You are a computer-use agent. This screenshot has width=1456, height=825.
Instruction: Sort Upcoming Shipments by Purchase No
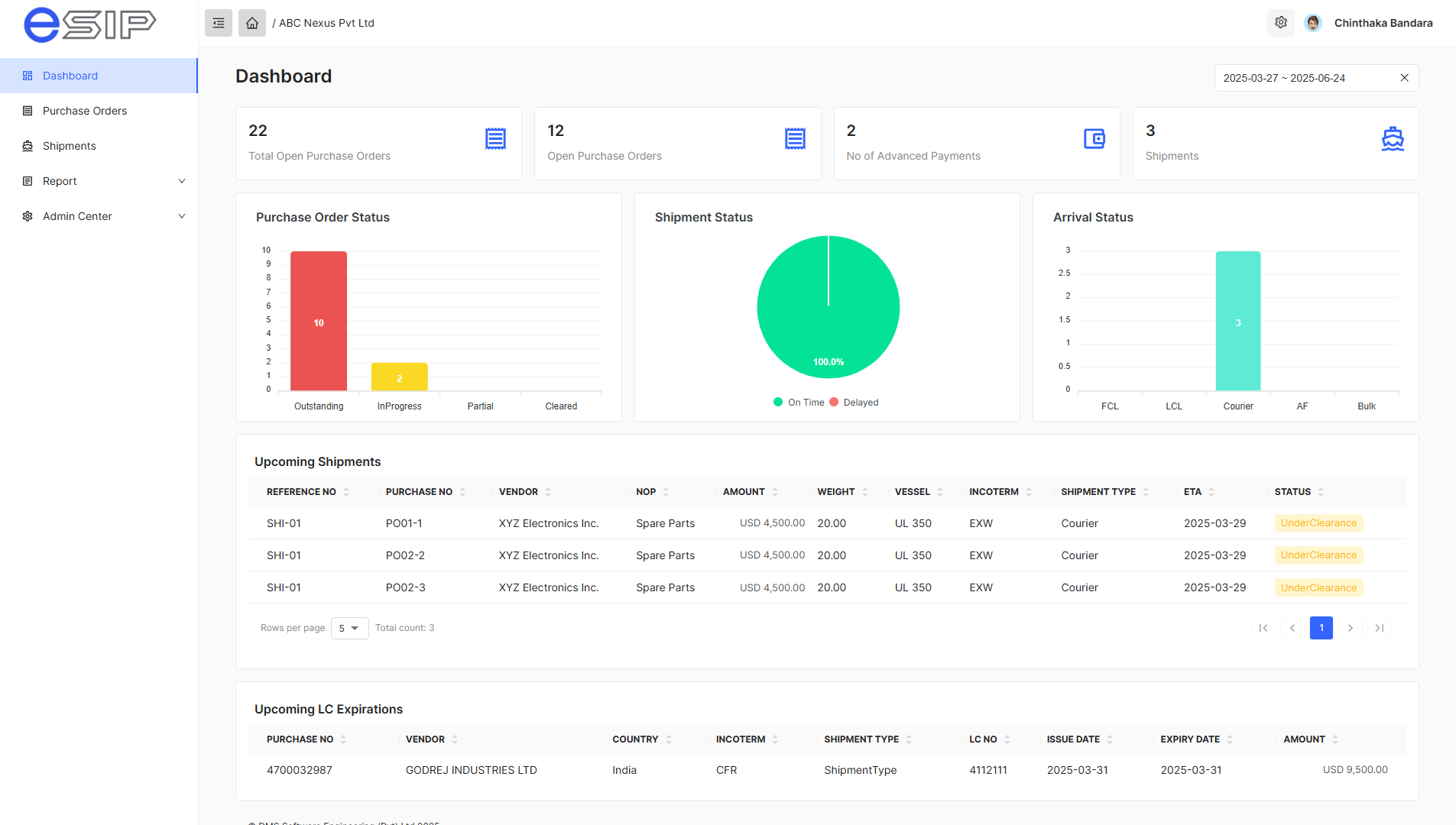coord(462,492)
